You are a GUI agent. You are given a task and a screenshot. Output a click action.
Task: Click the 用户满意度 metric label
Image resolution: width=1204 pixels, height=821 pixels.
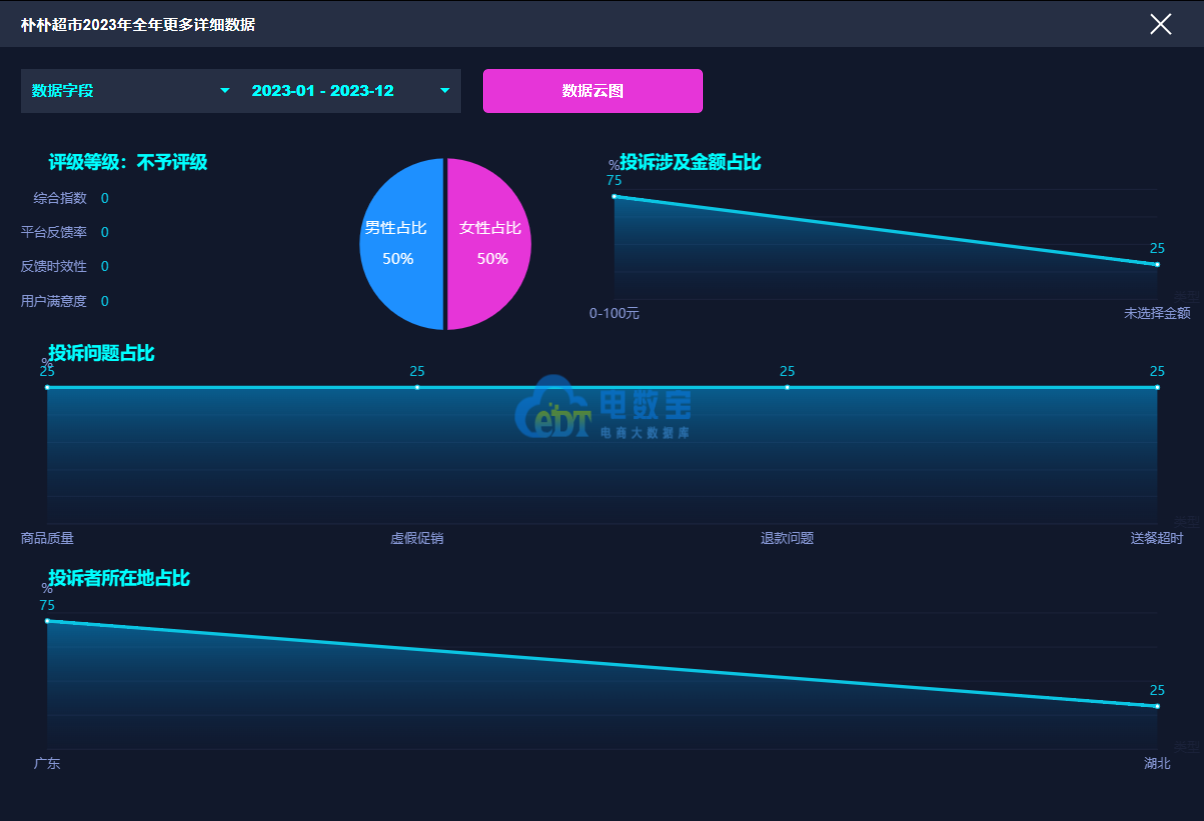tap(54, 301)
